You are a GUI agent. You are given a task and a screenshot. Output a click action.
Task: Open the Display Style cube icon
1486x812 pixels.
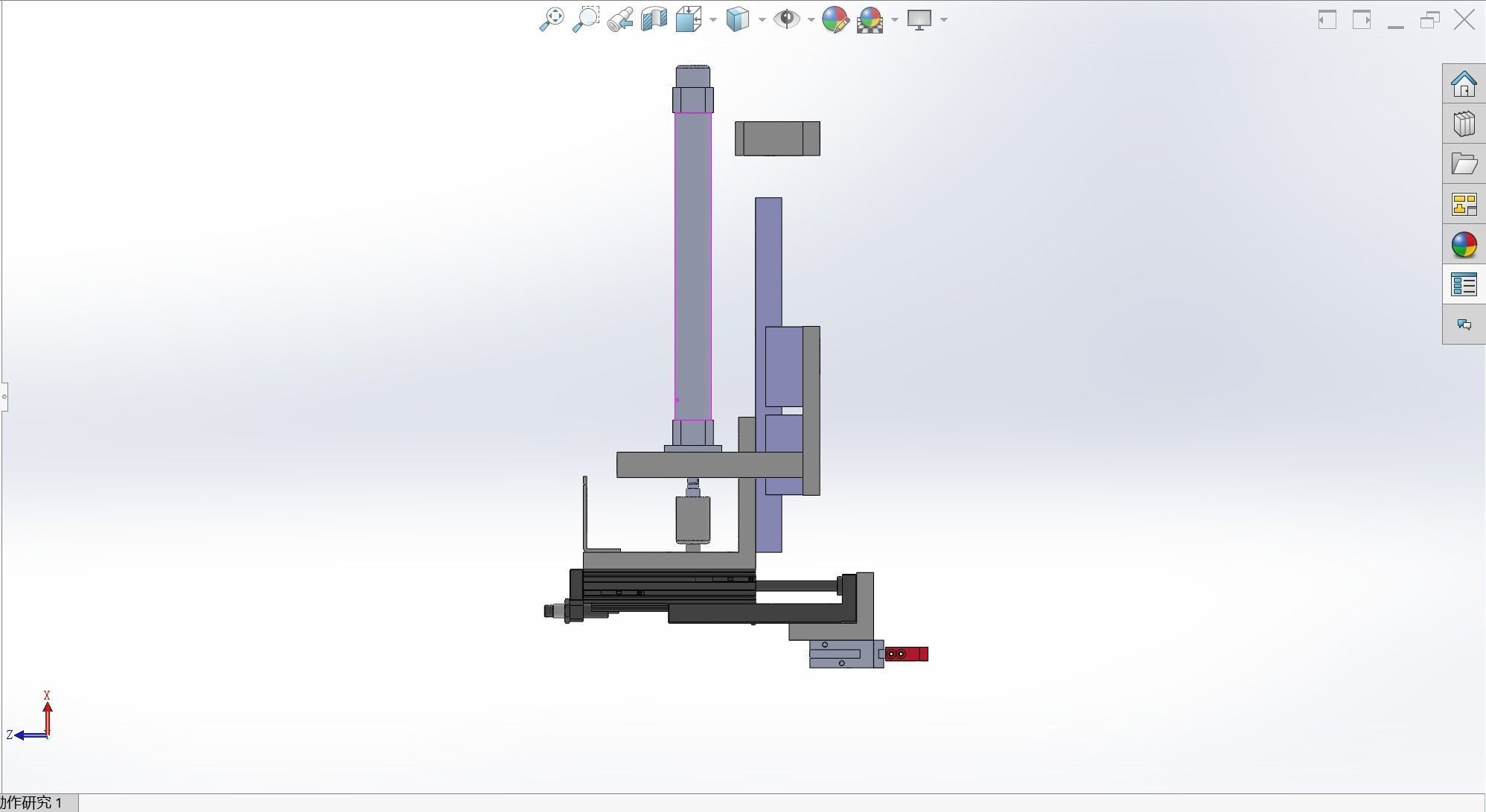737,19
